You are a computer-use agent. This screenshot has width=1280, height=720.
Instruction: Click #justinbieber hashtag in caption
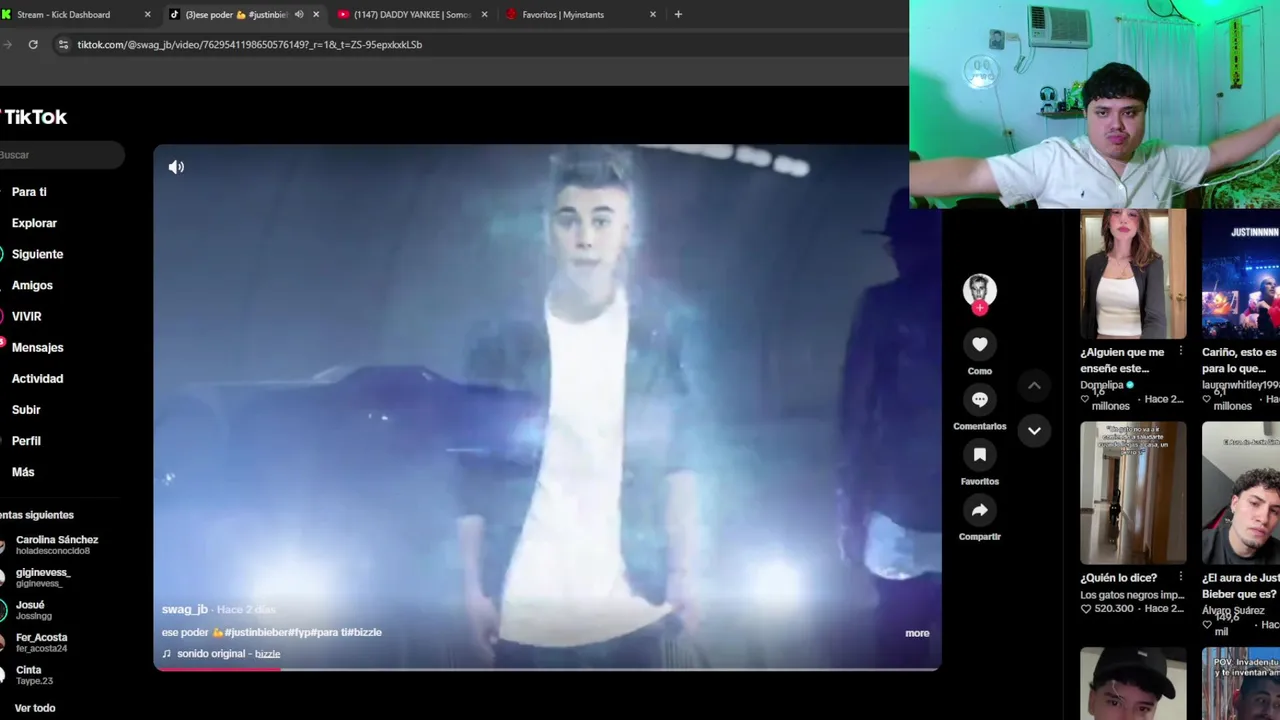pos(256,632)
